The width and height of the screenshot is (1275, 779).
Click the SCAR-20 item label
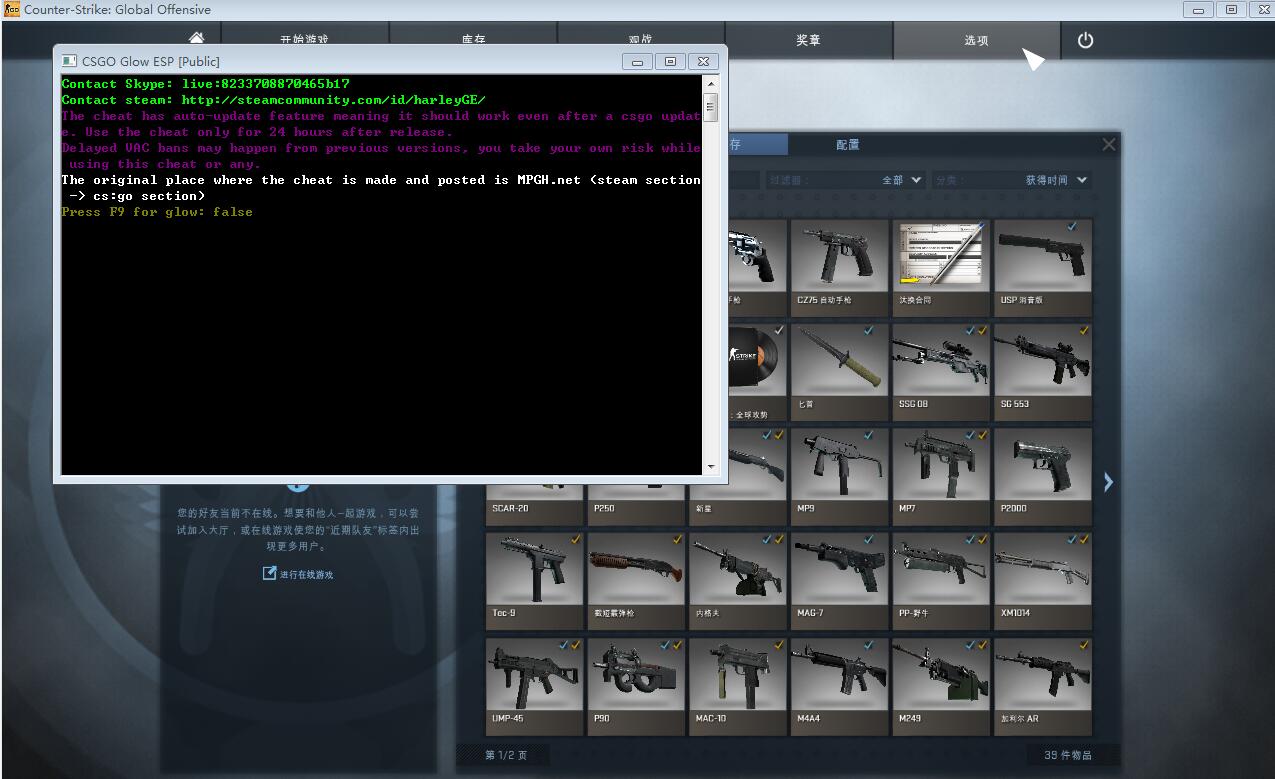point(510,508)
